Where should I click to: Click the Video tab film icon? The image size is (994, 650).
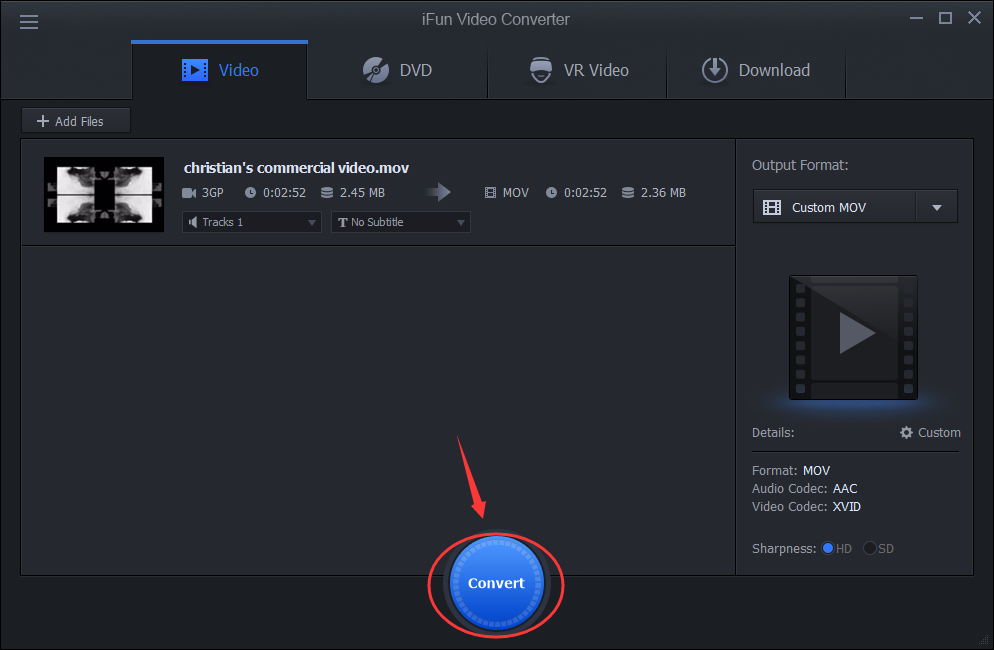(195, 70)
